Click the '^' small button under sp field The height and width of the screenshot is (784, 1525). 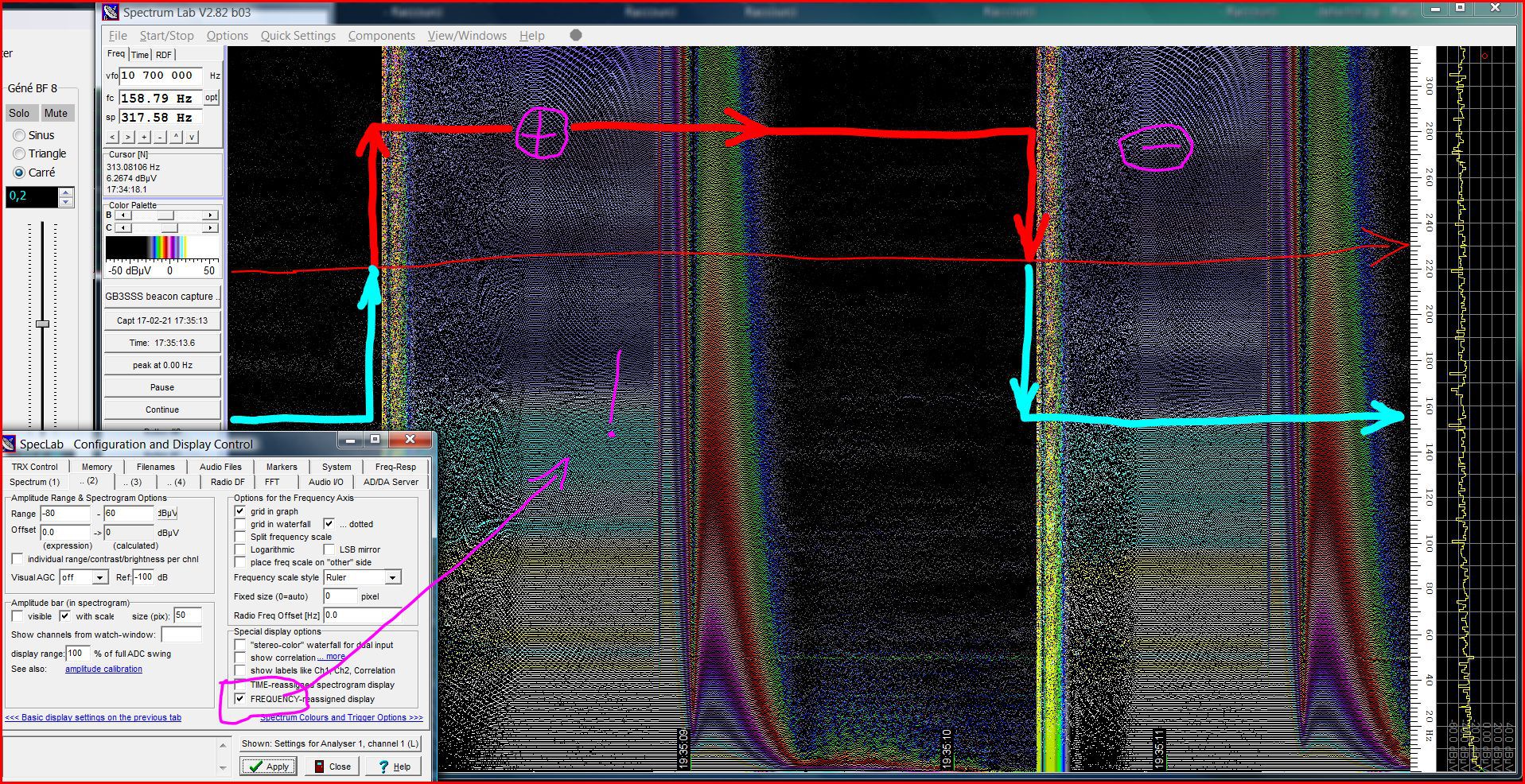176,137
